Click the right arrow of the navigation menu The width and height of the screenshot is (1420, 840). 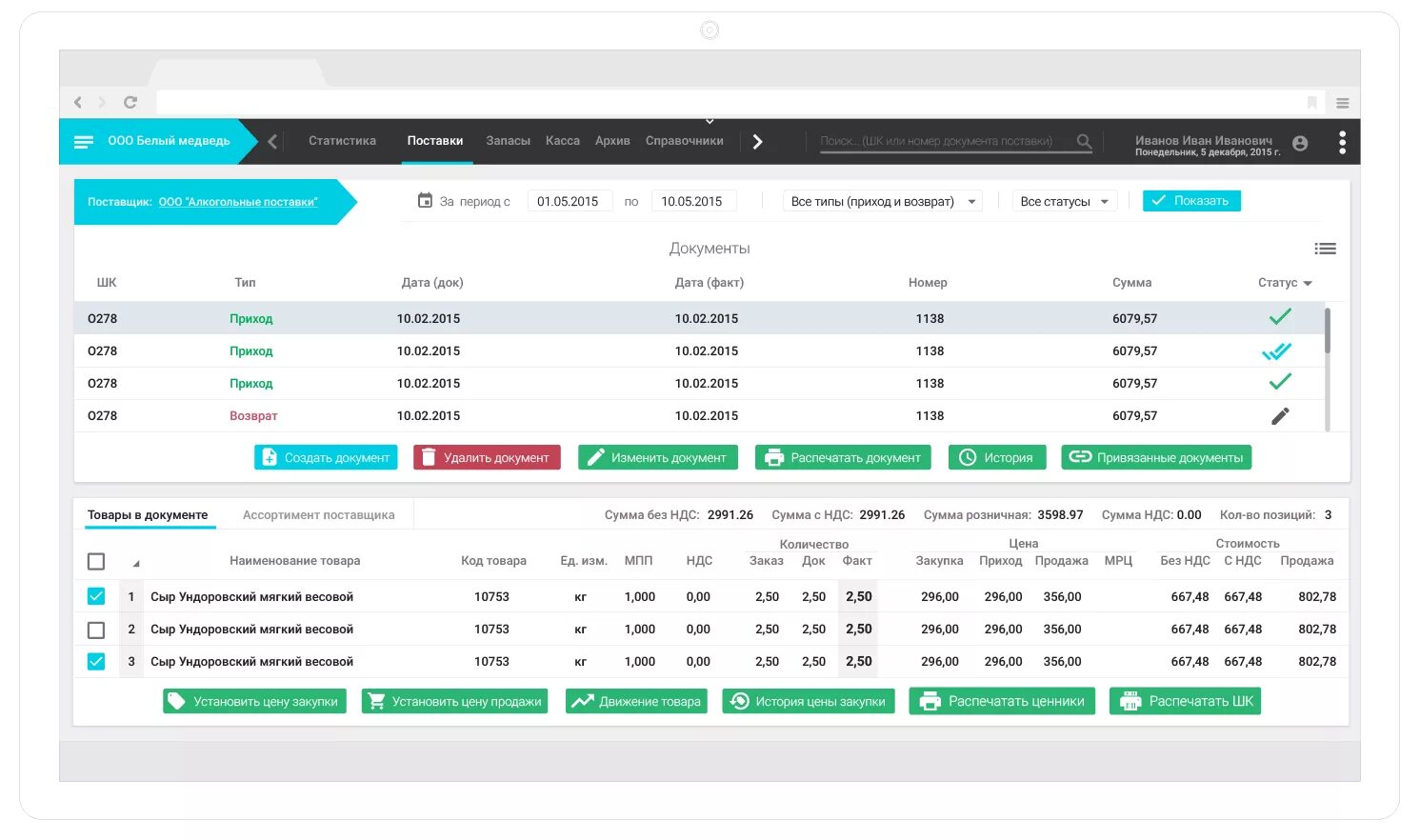[757, 142]
